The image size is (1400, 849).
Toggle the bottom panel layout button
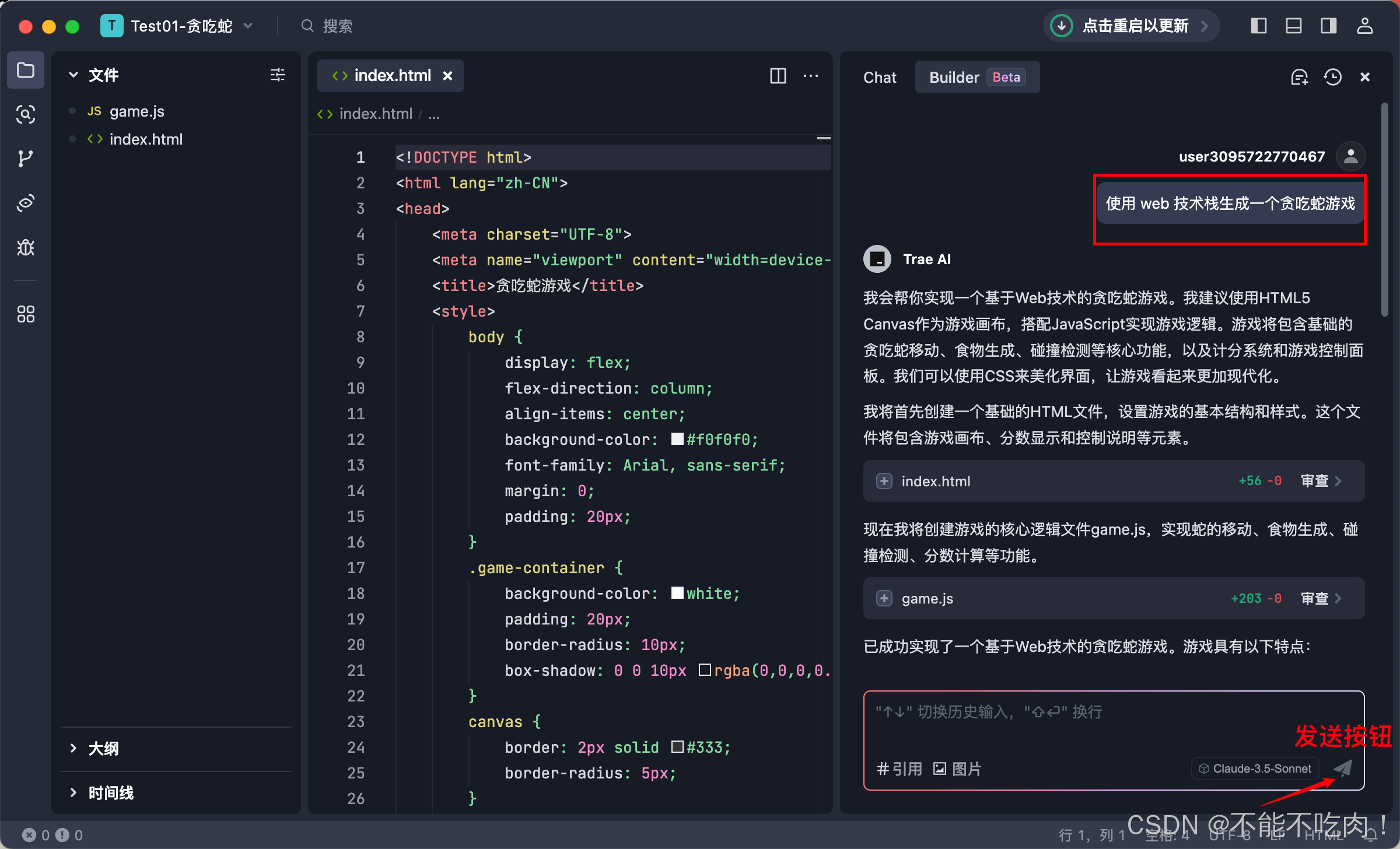pyautogui.click(x=1293, y=26)
